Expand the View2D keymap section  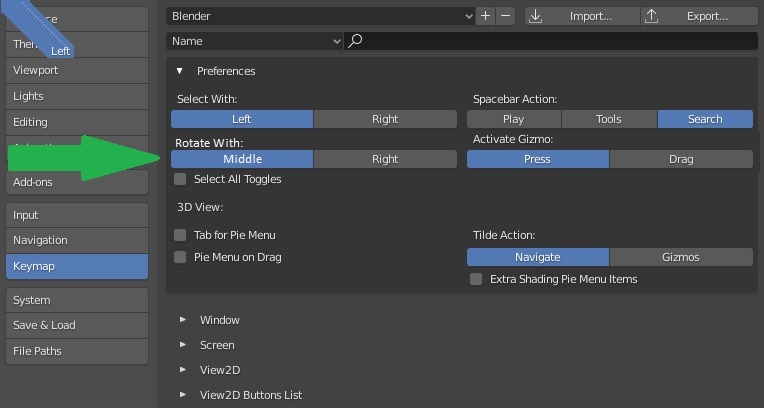coord(183,369)
